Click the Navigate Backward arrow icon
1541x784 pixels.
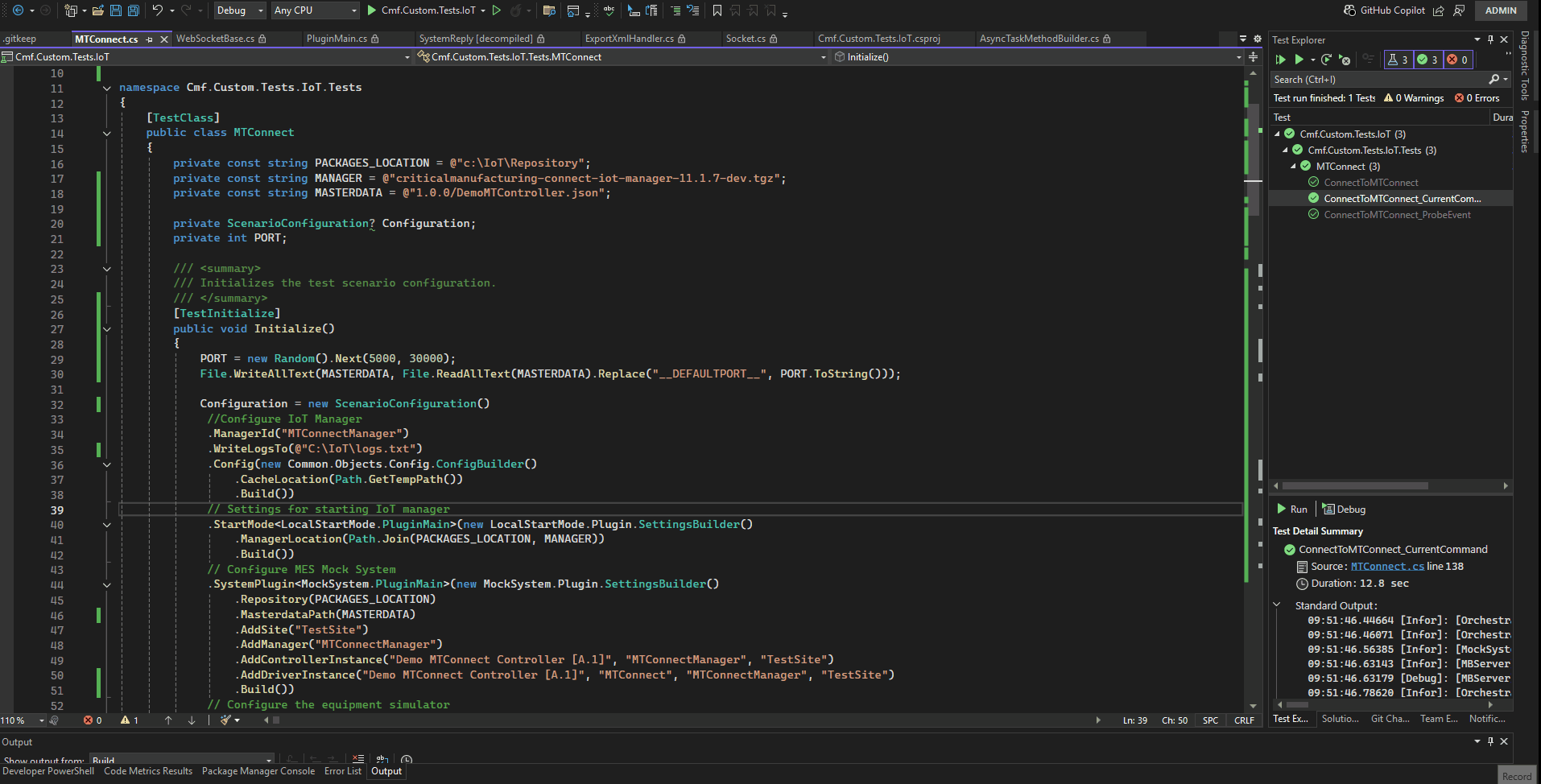tap(18, 10)
